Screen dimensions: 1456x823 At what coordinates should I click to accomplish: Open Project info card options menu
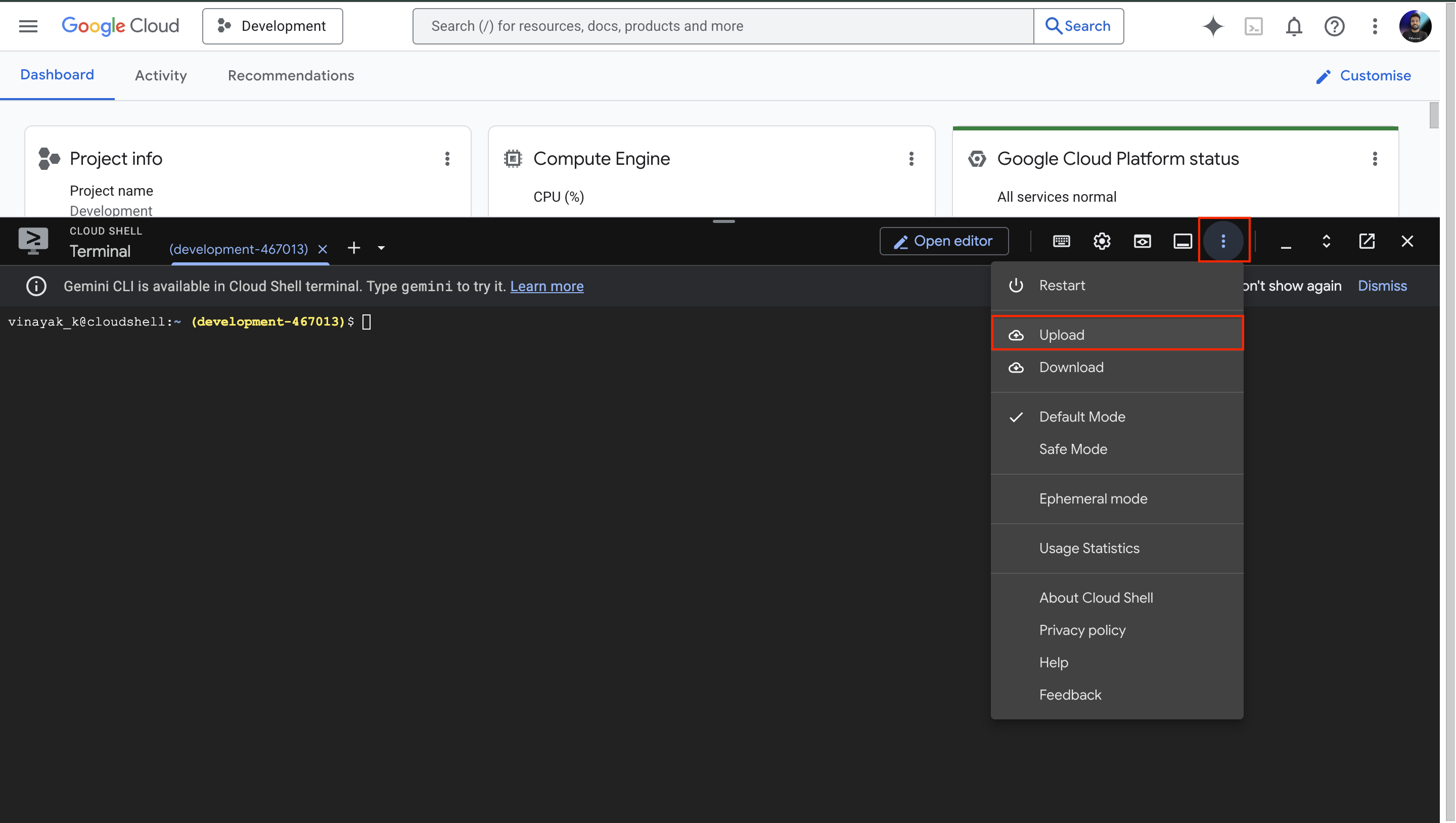pyautogui.click(x=447, y=159)
